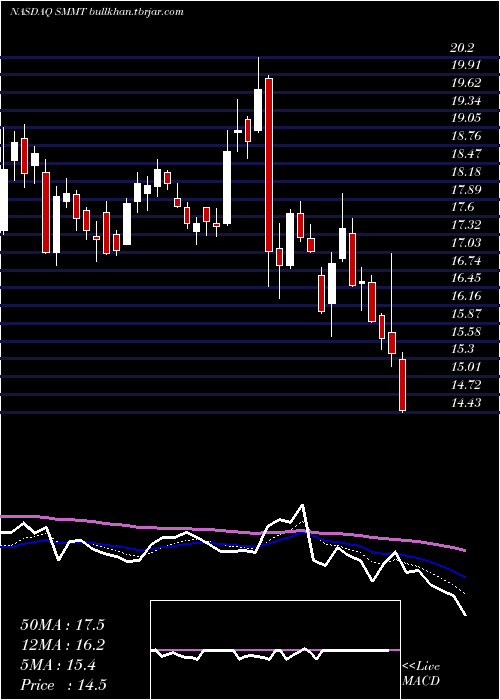Click the 16.74 price axis label
The width and height of the screenshot is (500, 700).
(466, 261)
